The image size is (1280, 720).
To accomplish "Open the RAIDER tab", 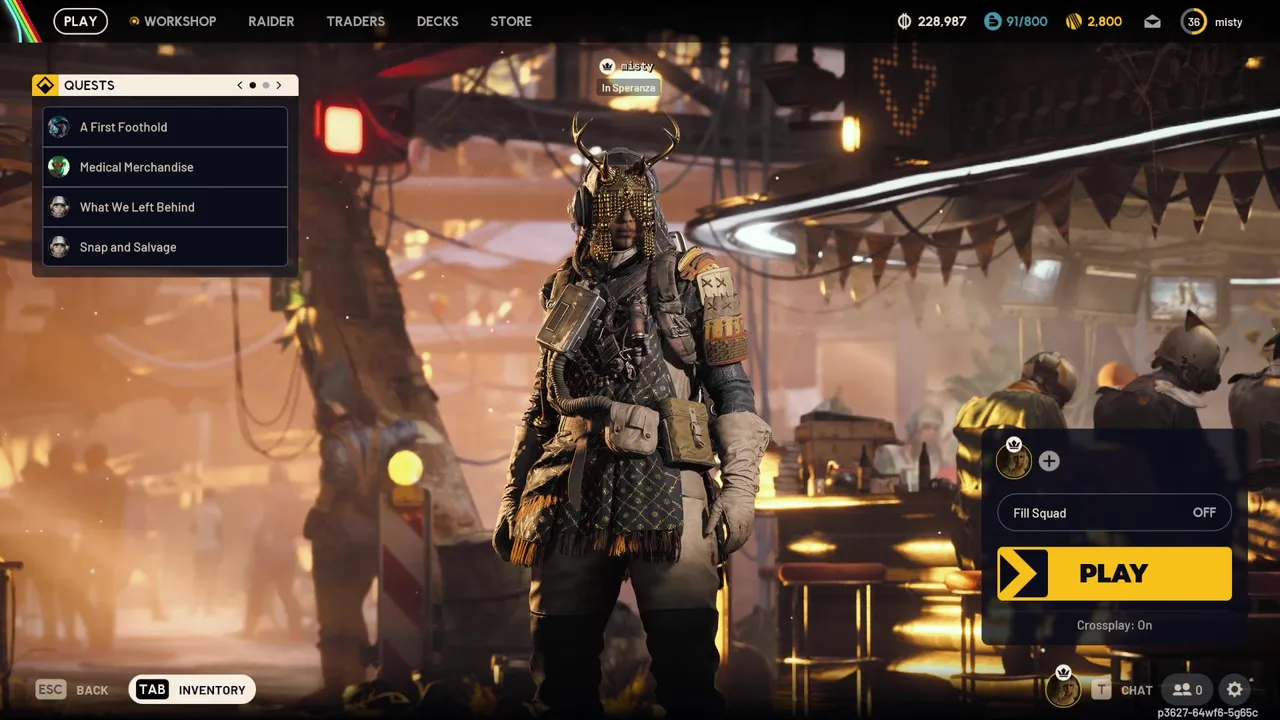I will 271,21.
